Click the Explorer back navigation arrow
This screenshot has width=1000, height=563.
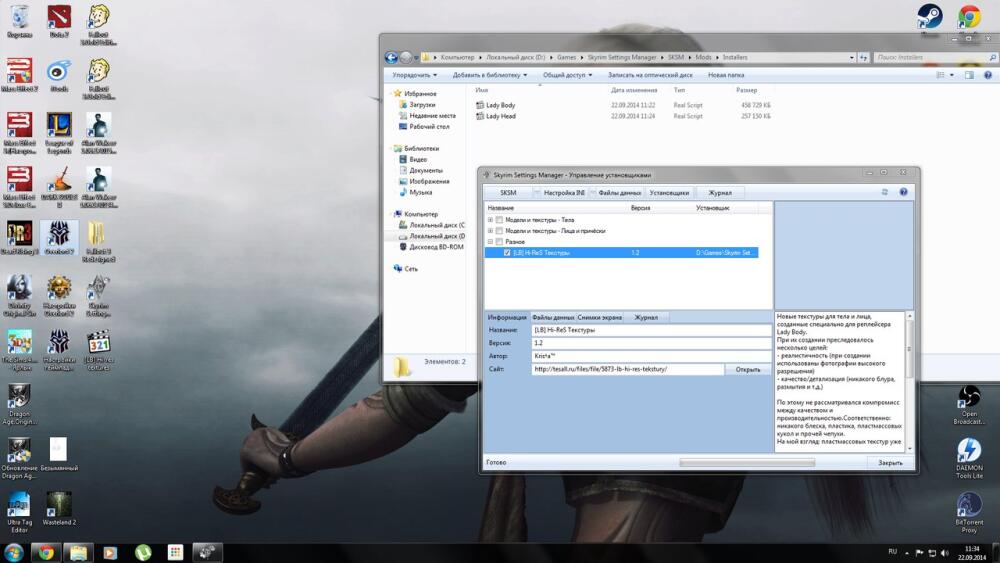click(392, 57)
